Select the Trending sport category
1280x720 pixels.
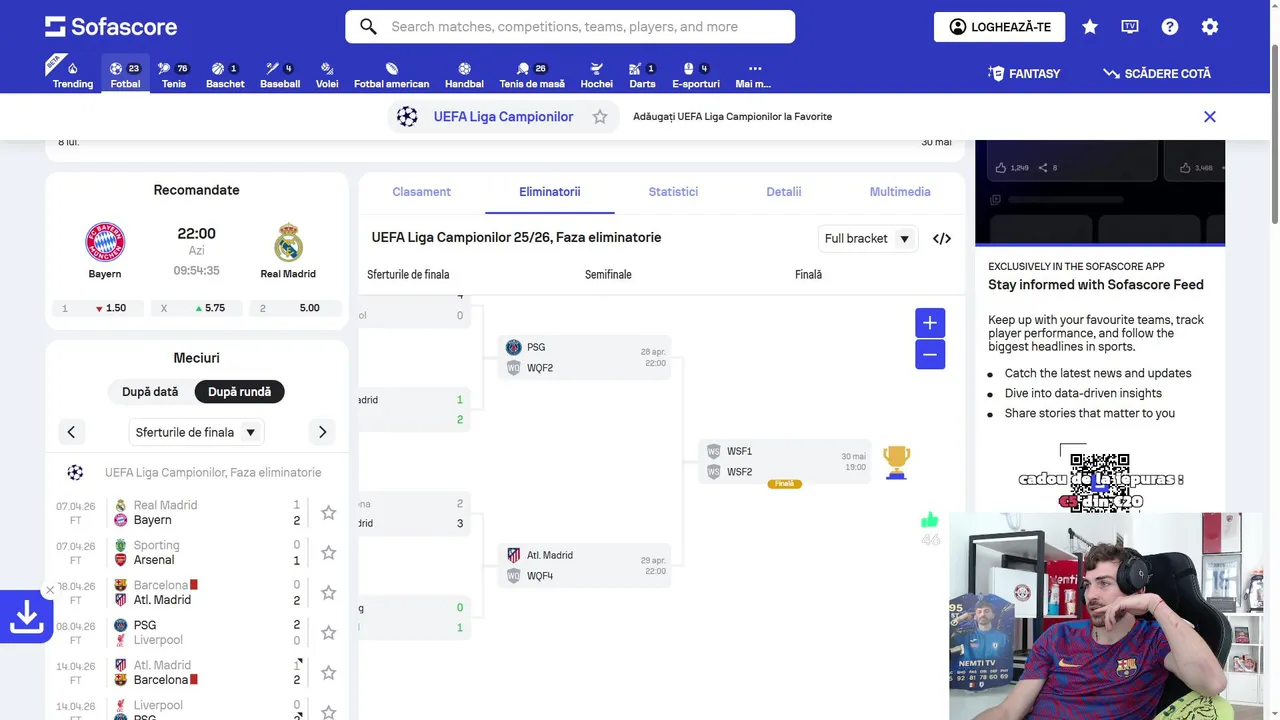(x=72, y=75)
